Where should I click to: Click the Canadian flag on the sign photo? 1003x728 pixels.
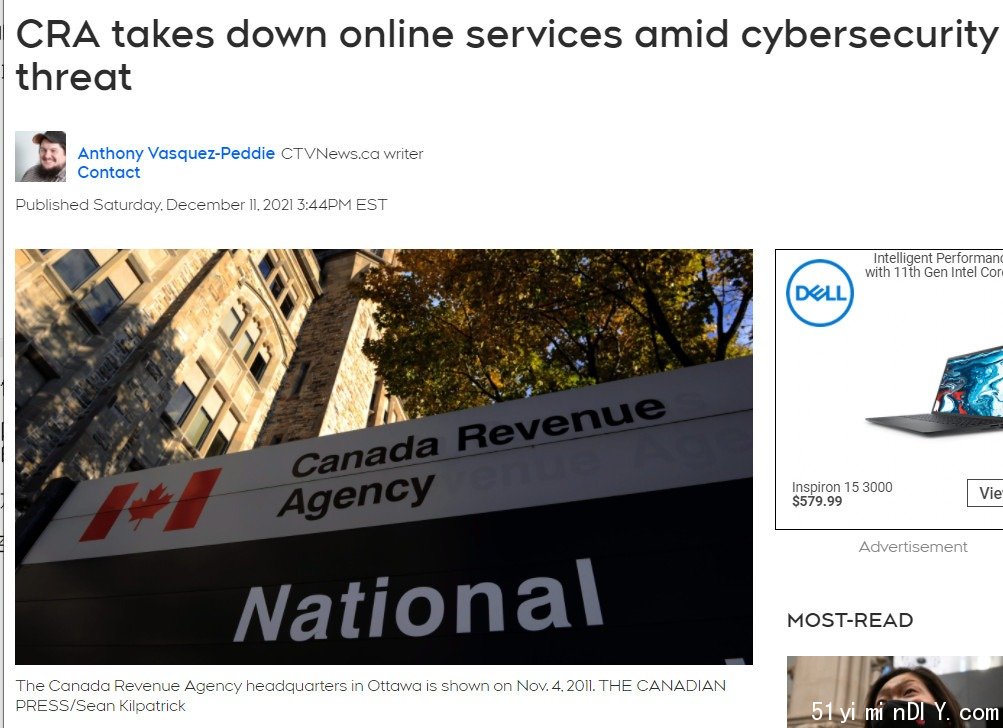pos(151,505)
